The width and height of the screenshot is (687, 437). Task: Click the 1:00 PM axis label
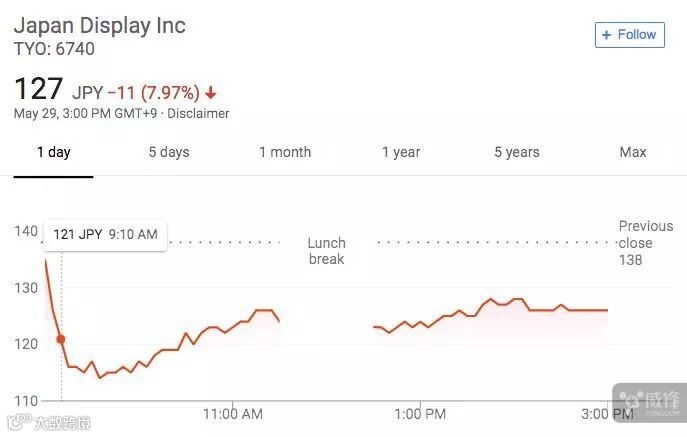point(420,413)
